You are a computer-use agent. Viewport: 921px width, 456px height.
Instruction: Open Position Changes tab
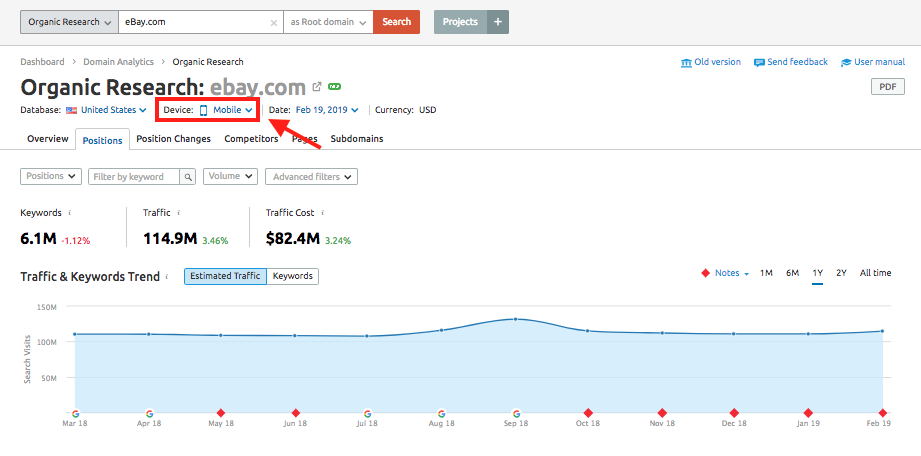pyautogui.click(x=173, y=139)
